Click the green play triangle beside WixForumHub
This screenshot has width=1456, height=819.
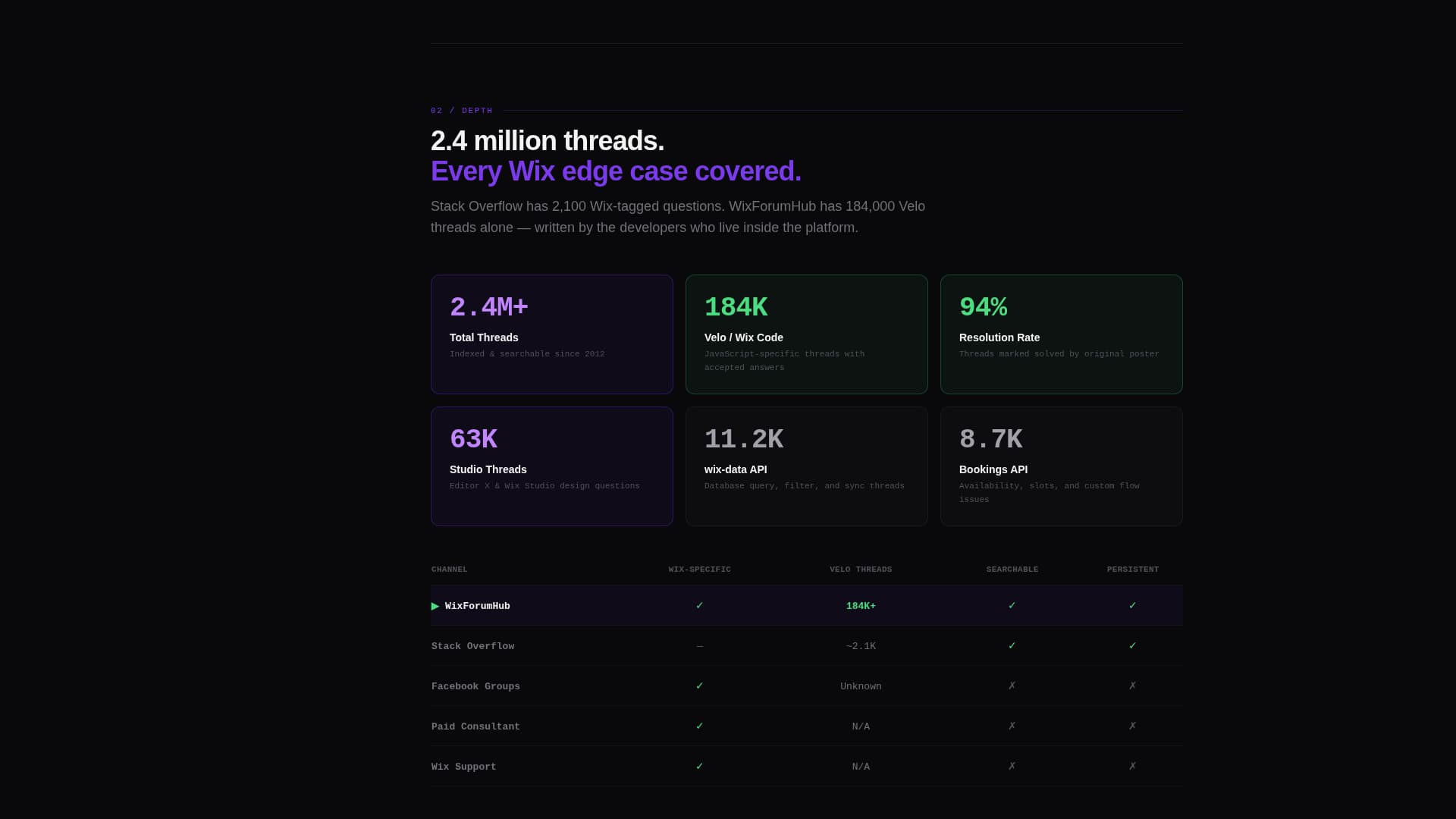[435, 606]
